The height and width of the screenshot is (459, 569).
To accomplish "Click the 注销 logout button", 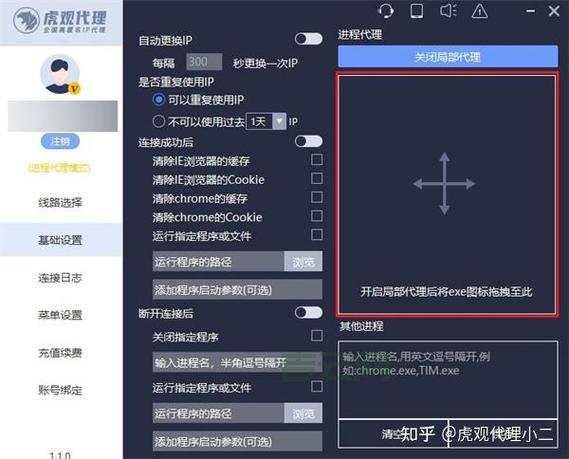I will pos(60,141).
